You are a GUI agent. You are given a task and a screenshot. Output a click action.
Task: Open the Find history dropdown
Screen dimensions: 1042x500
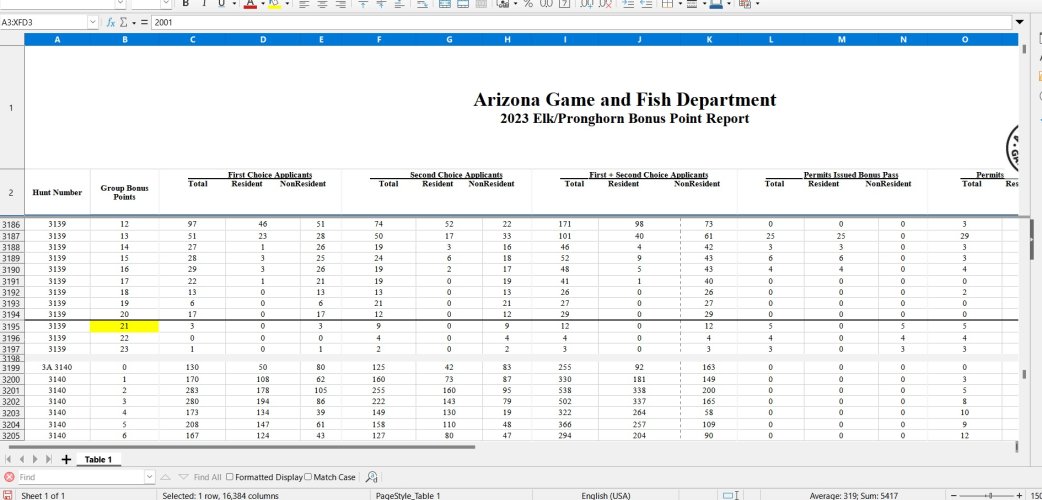(149, 477)
